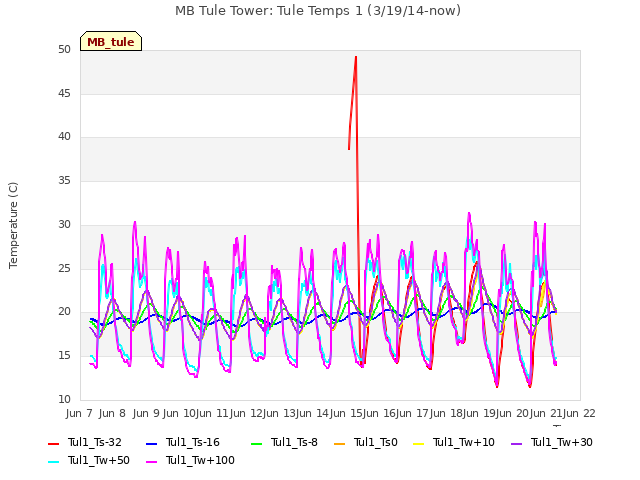Select the Tul1_Ts0 legend label

point(376,442)
